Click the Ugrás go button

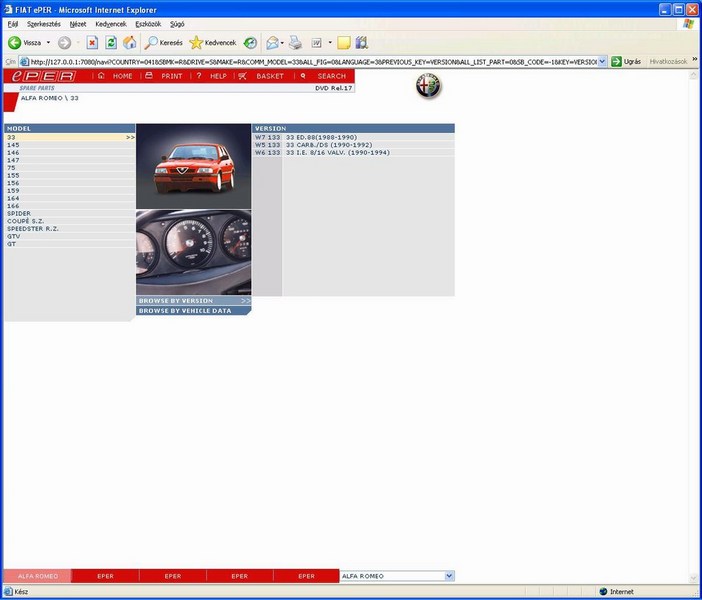tap(626, 62)
